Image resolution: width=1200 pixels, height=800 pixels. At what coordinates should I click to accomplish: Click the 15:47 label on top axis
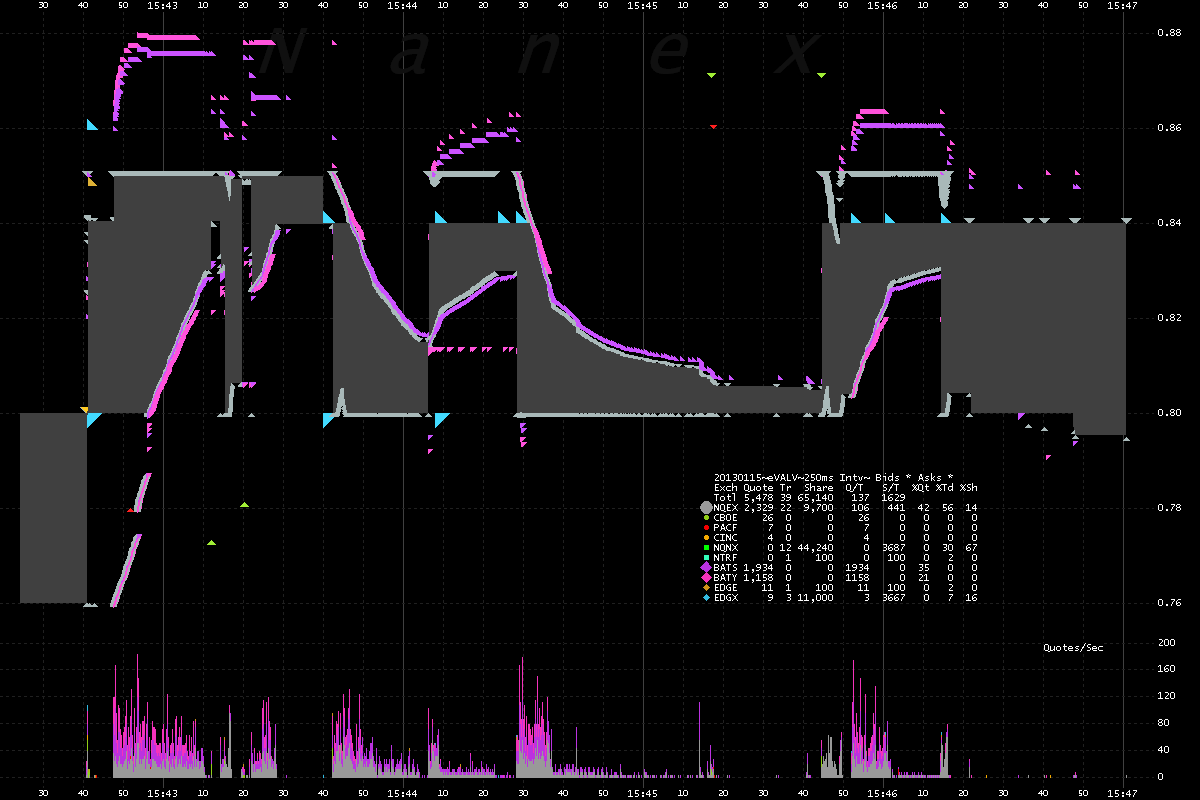(x=1123, y=6)
